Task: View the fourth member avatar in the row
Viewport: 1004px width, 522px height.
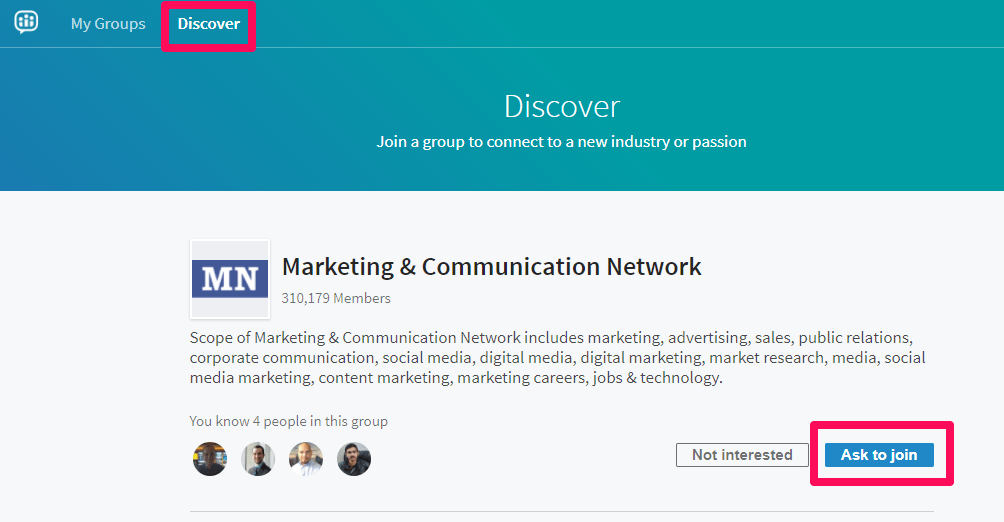Action: [x=354, y=459]
